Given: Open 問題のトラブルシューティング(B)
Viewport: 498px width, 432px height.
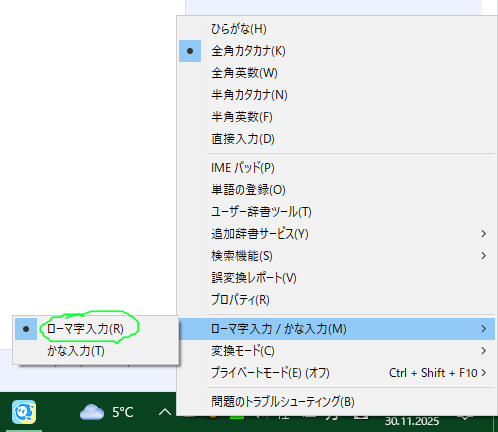Looking at the screenshot, I should point(337,402).
